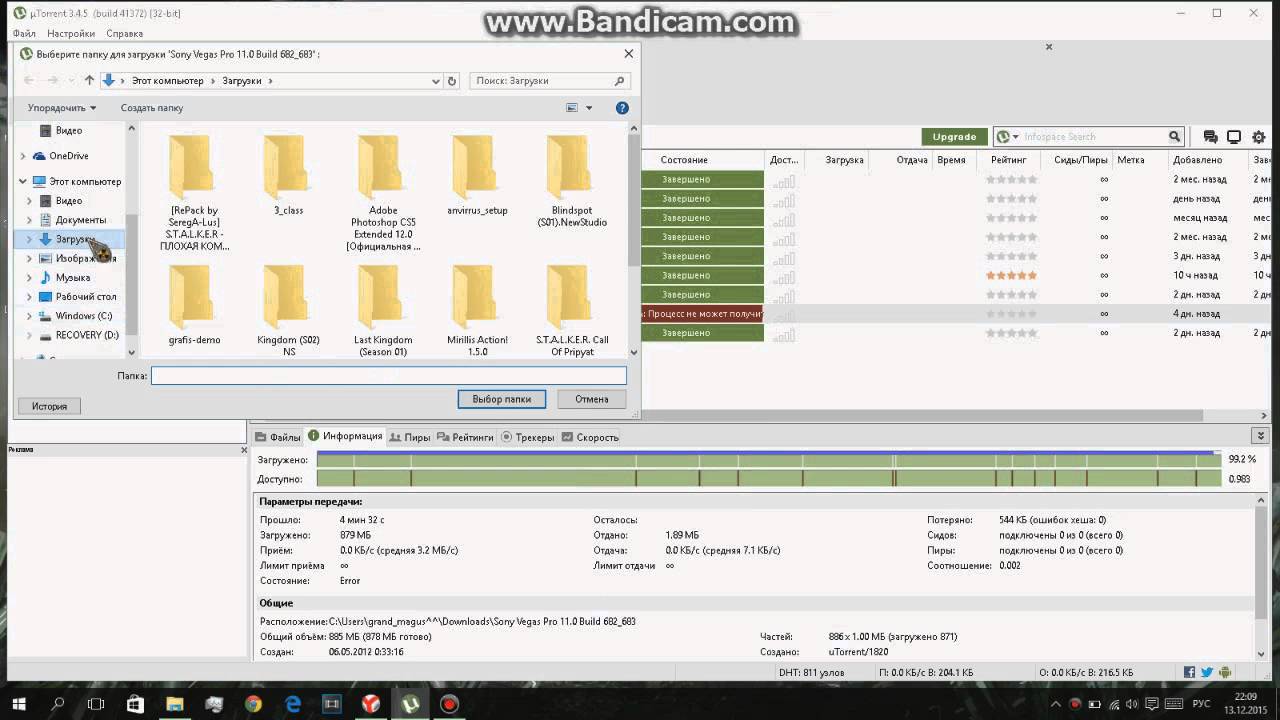Click the Папка text field

(389, 376)
